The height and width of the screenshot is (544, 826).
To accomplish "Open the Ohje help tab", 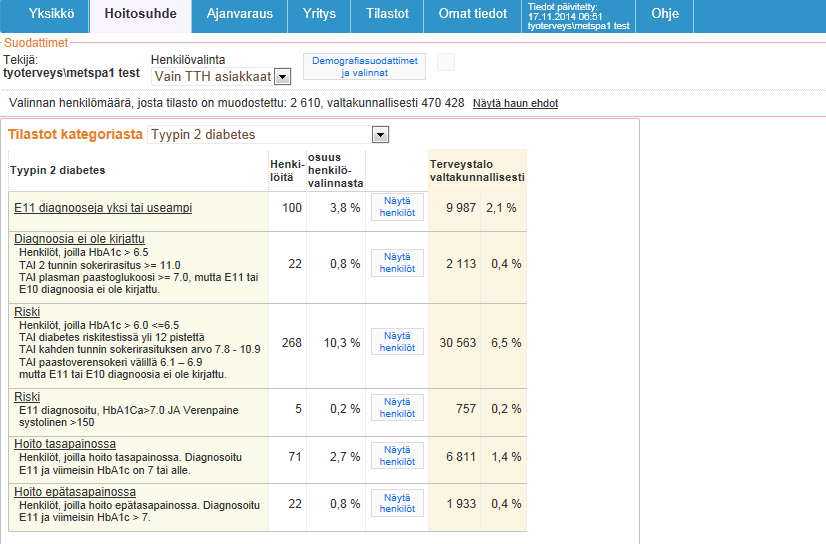I will pos(664,16).
